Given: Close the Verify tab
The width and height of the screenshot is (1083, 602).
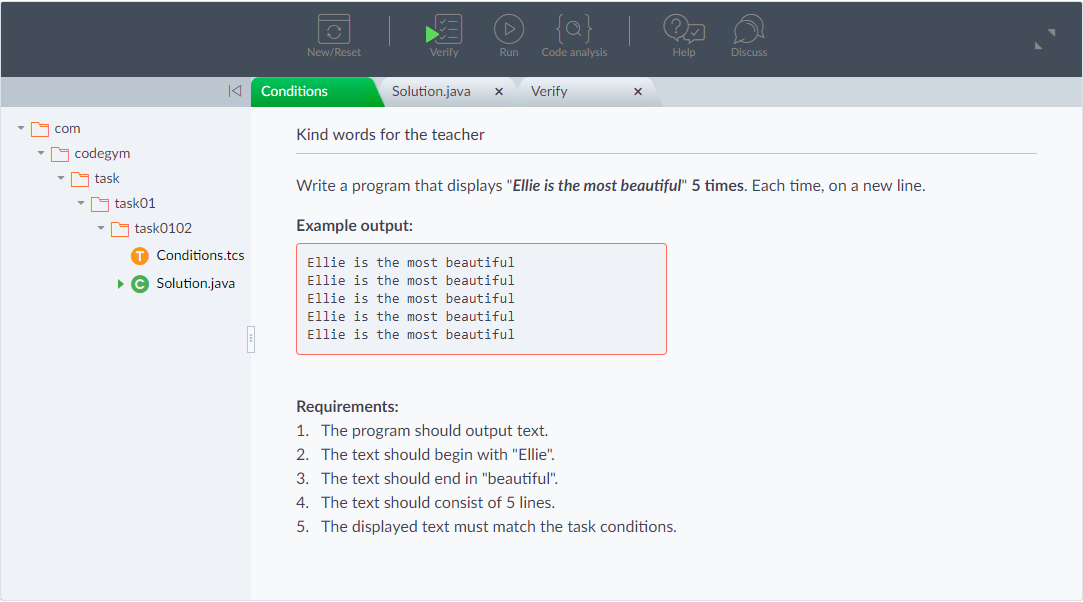Looking at the screenshot, I should click(638, 92).
